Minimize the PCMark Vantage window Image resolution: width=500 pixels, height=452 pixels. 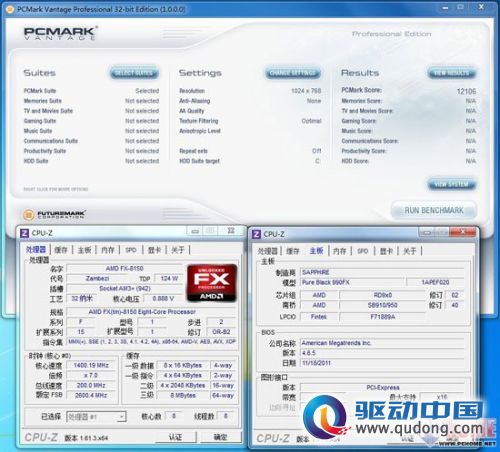tap(445, 7)
